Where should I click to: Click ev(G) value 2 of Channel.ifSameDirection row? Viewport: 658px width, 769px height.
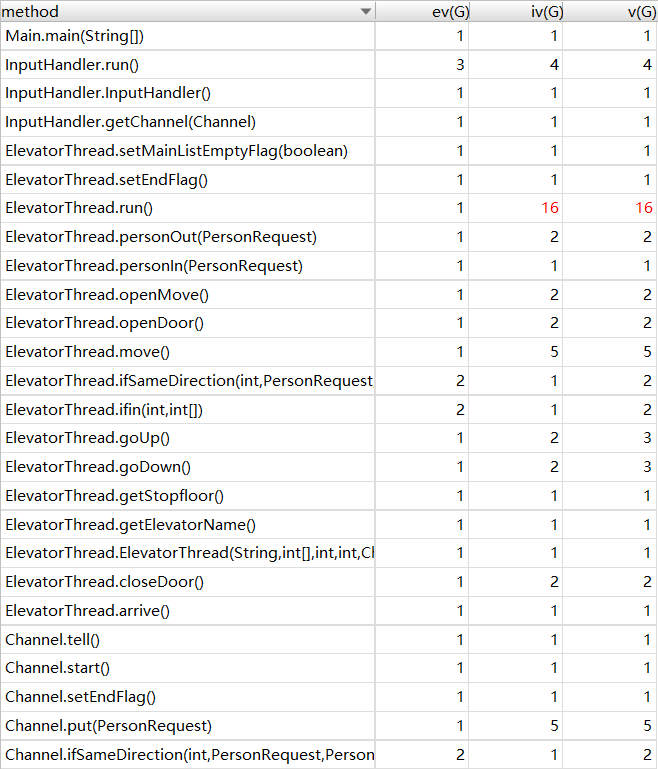(460, 755)
